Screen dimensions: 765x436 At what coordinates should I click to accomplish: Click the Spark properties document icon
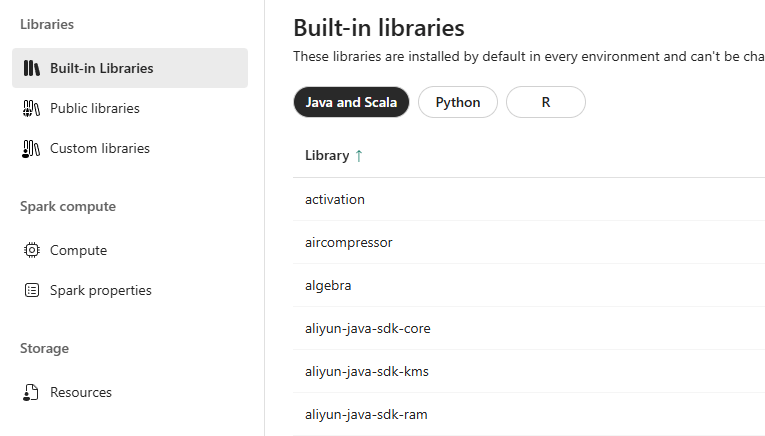pyautogui.click(x=31, y=290)
